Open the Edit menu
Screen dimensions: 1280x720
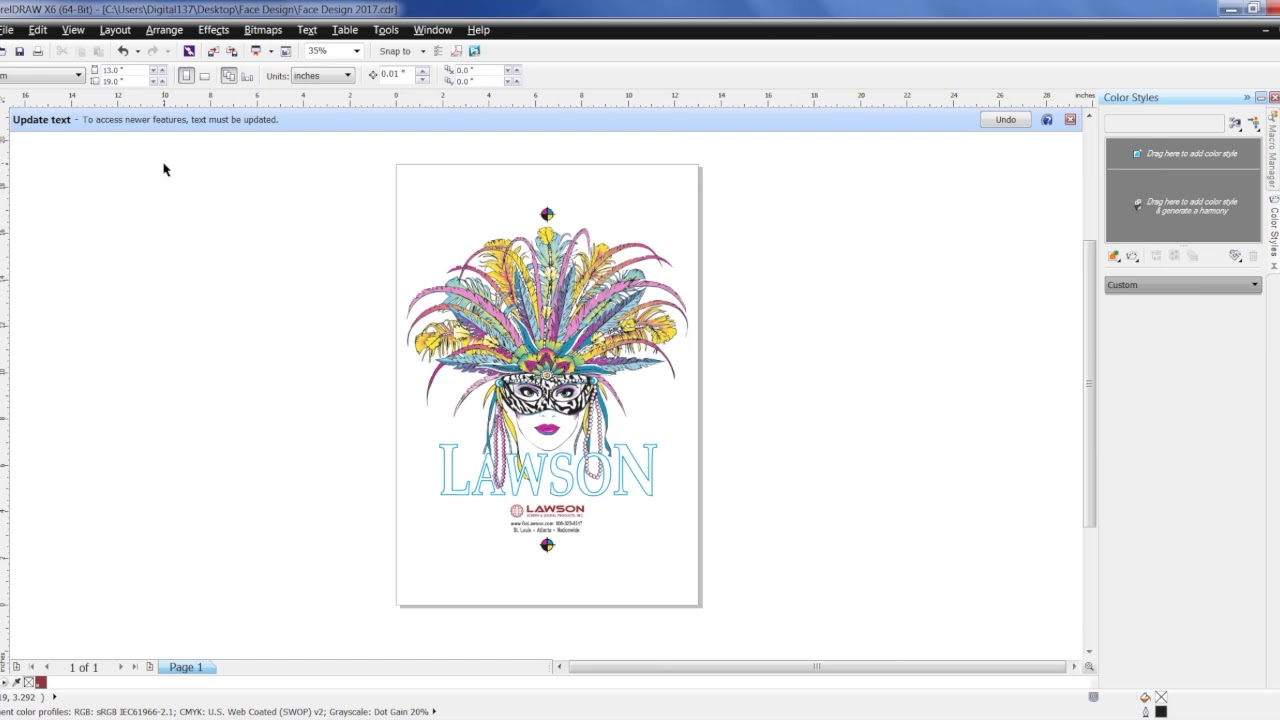37,30
